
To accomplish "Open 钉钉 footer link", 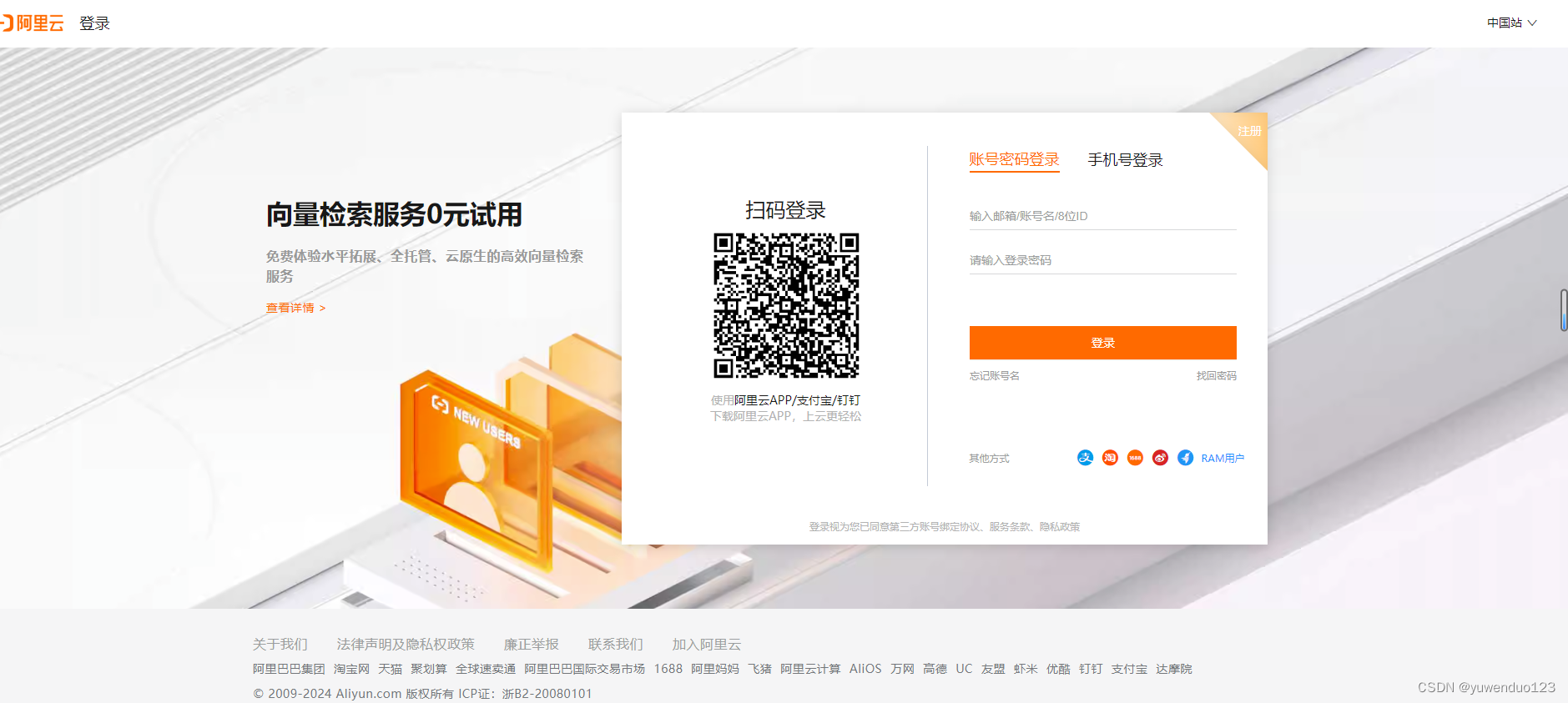I will [x=1091, y=669].
